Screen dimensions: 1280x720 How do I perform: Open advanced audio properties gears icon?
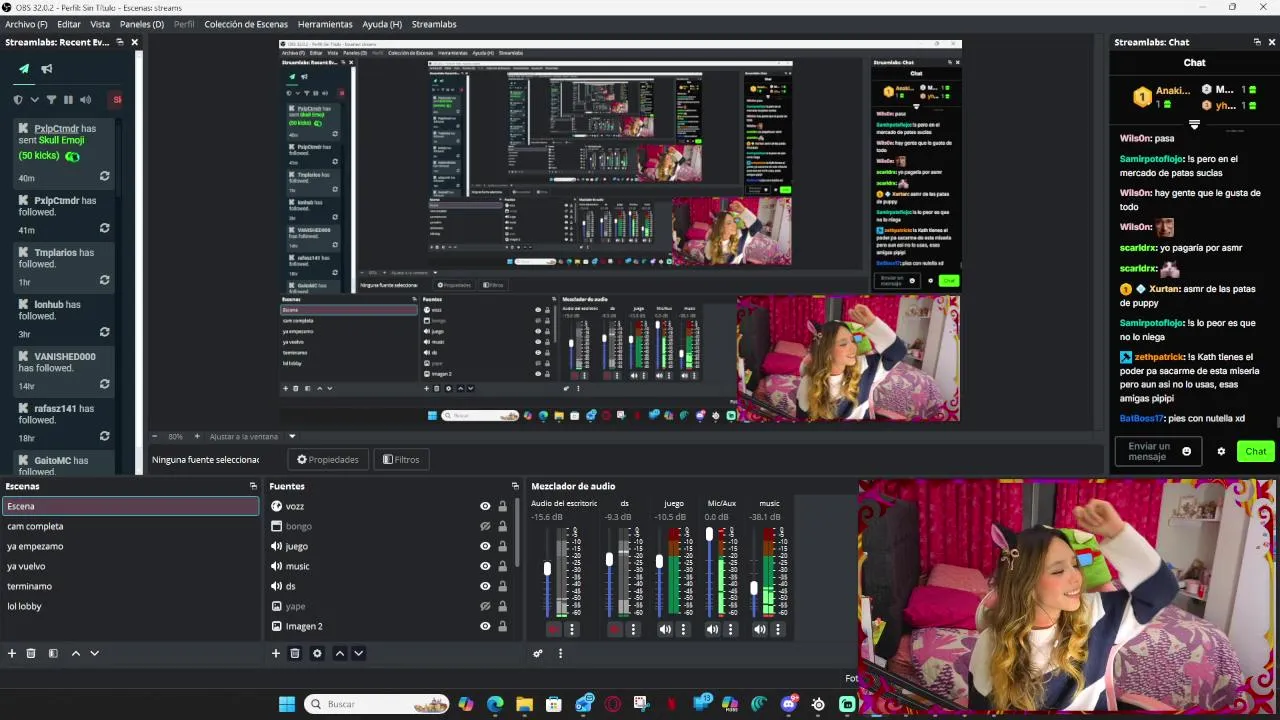(x=538, y=653)
